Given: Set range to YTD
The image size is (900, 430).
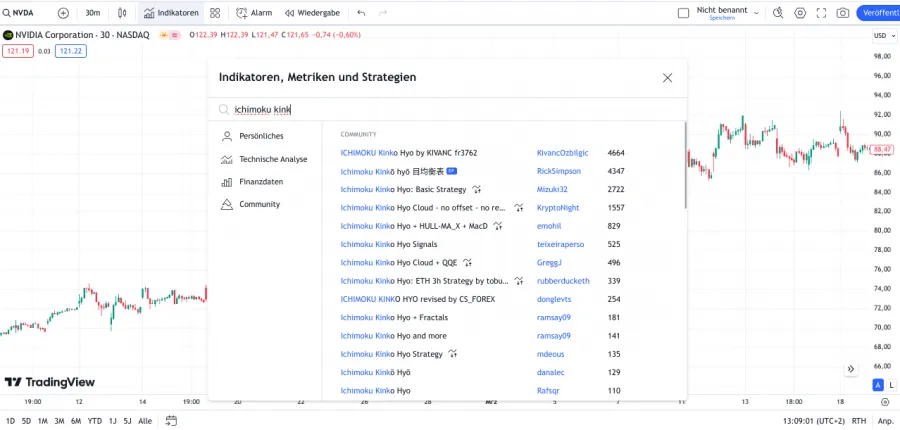Looking at the screenshot, I should point(95,421).
